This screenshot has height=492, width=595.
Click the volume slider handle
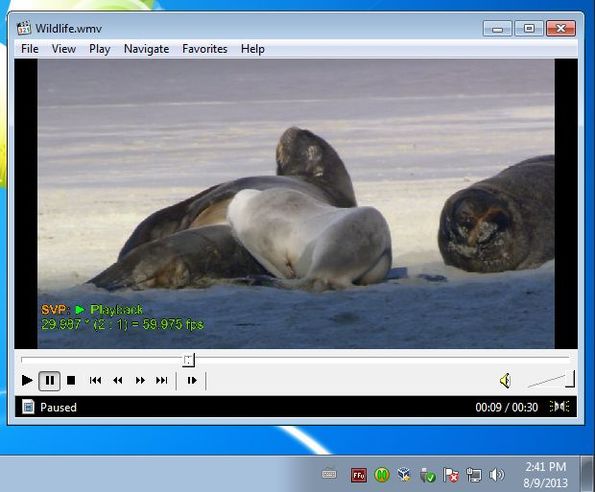[x=570, y=379]
